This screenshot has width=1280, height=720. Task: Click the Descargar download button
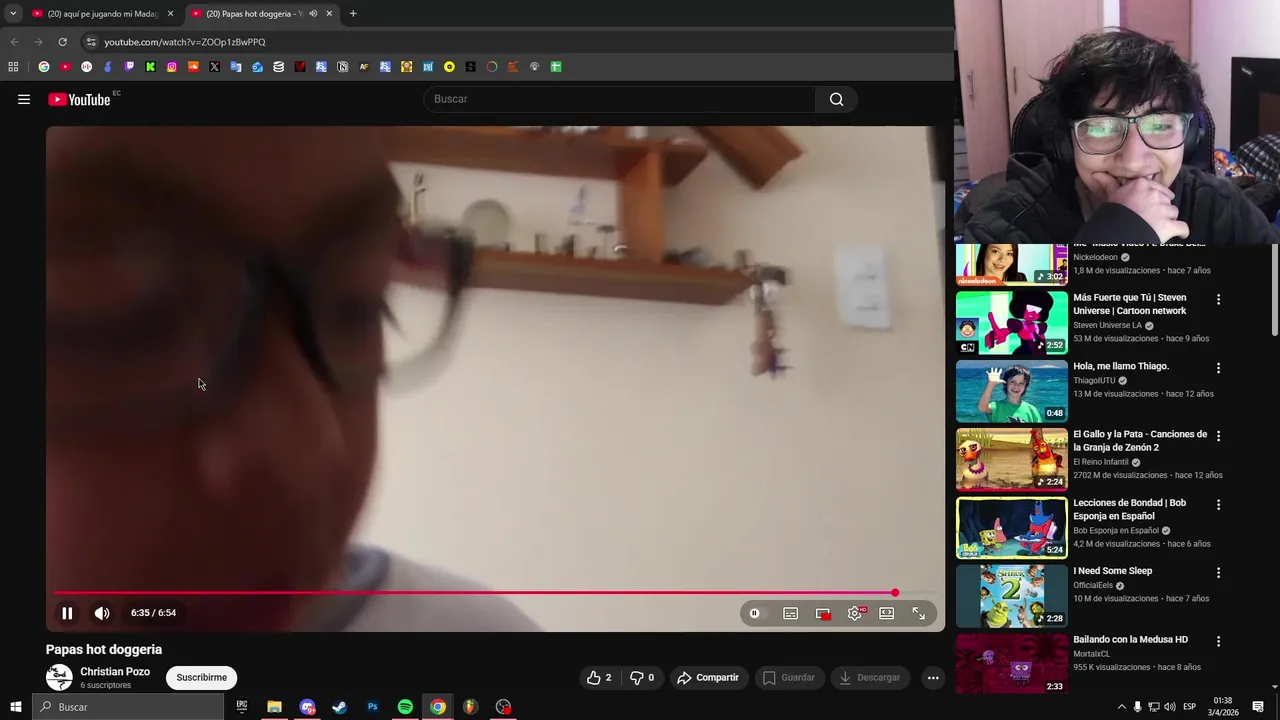870,678
